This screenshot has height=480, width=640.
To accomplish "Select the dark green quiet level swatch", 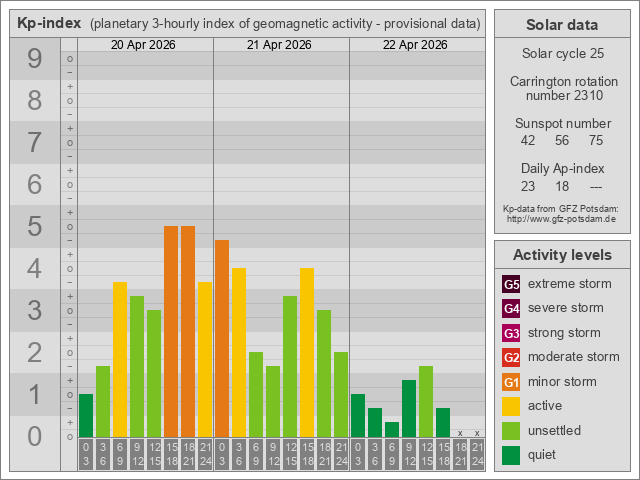I will point(511,455).
